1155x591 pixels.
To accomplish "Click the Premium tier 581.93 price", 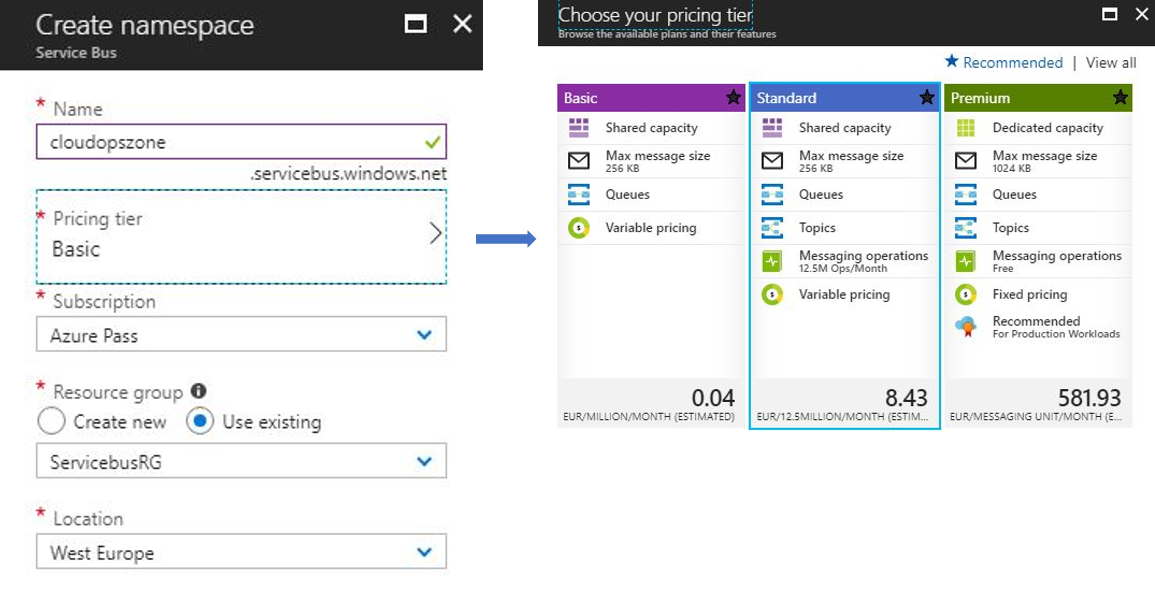I will coord(1089,398).
